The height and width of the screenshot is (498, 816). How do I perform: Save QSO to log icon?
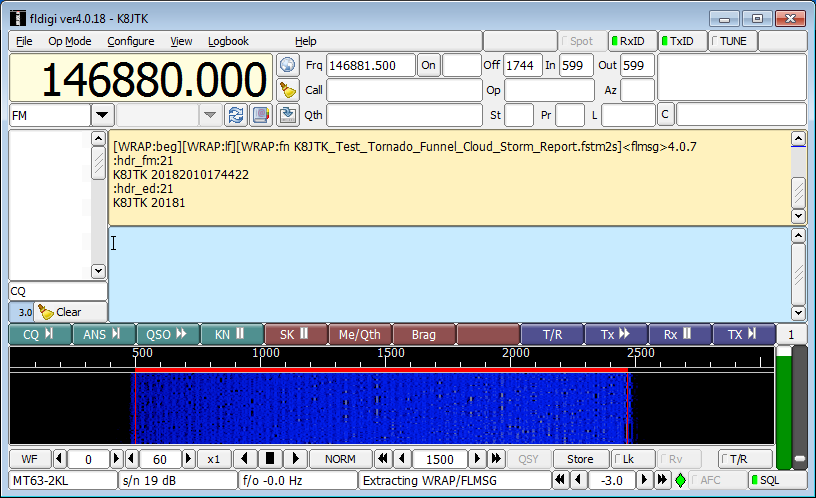(x=287, y=115)
